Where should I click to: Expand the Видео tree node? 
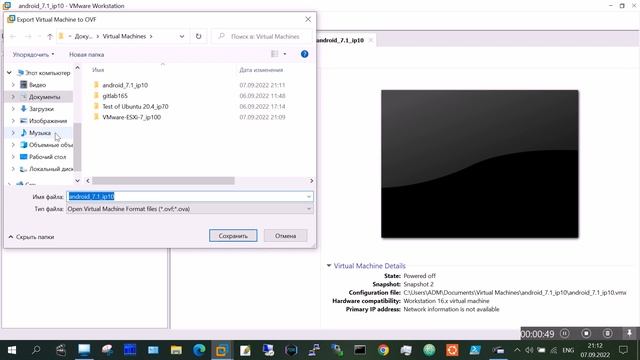13,85
